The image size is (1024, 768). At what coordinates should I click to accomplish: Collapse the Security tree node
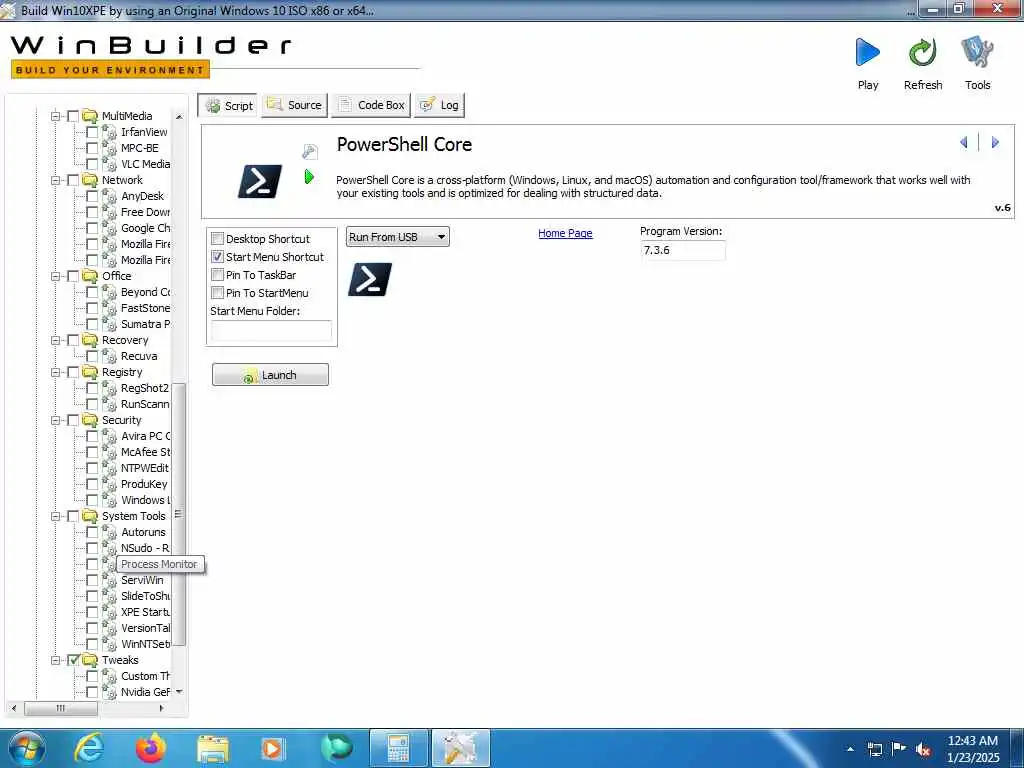[x=56, y=421]
